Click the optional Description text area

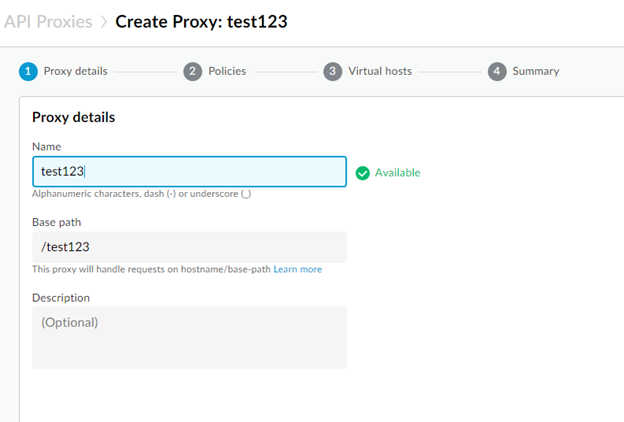pos(189,337)
